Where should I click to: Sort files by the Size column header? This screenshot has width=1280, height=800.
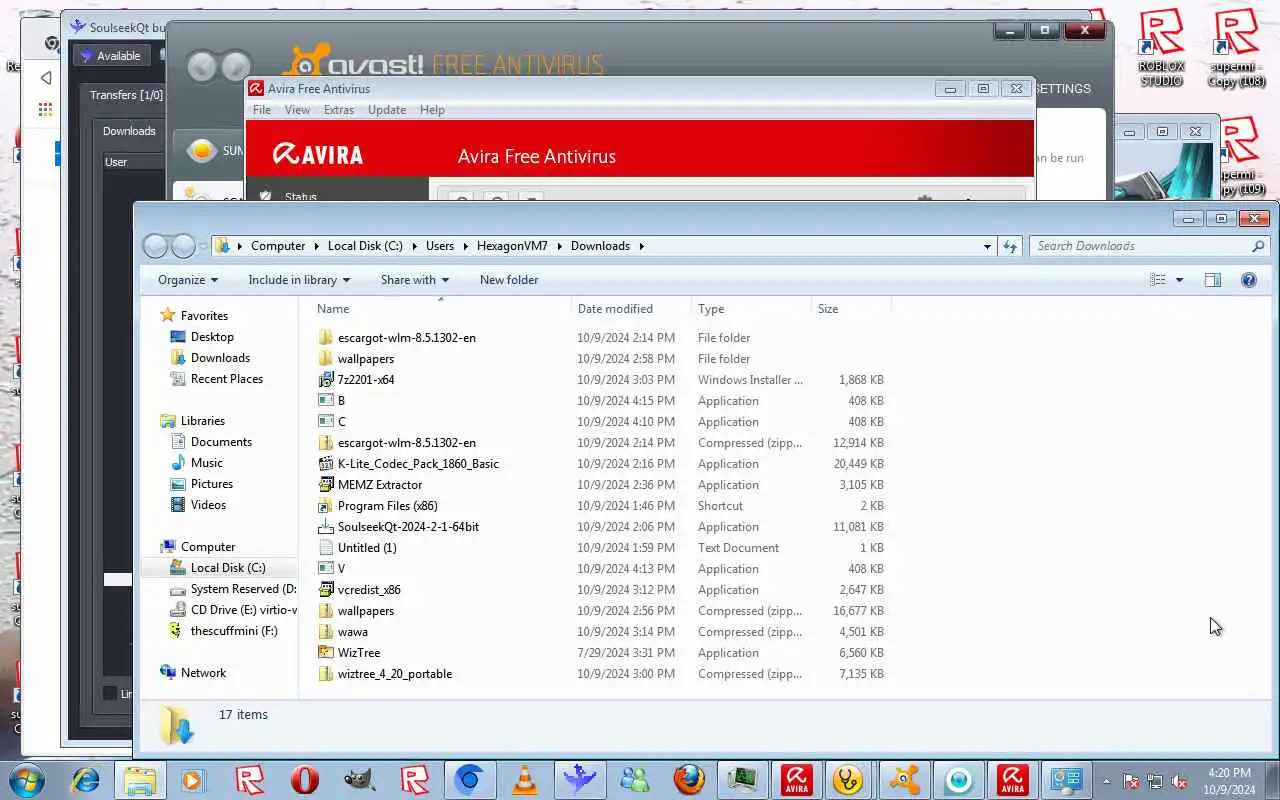850,309
